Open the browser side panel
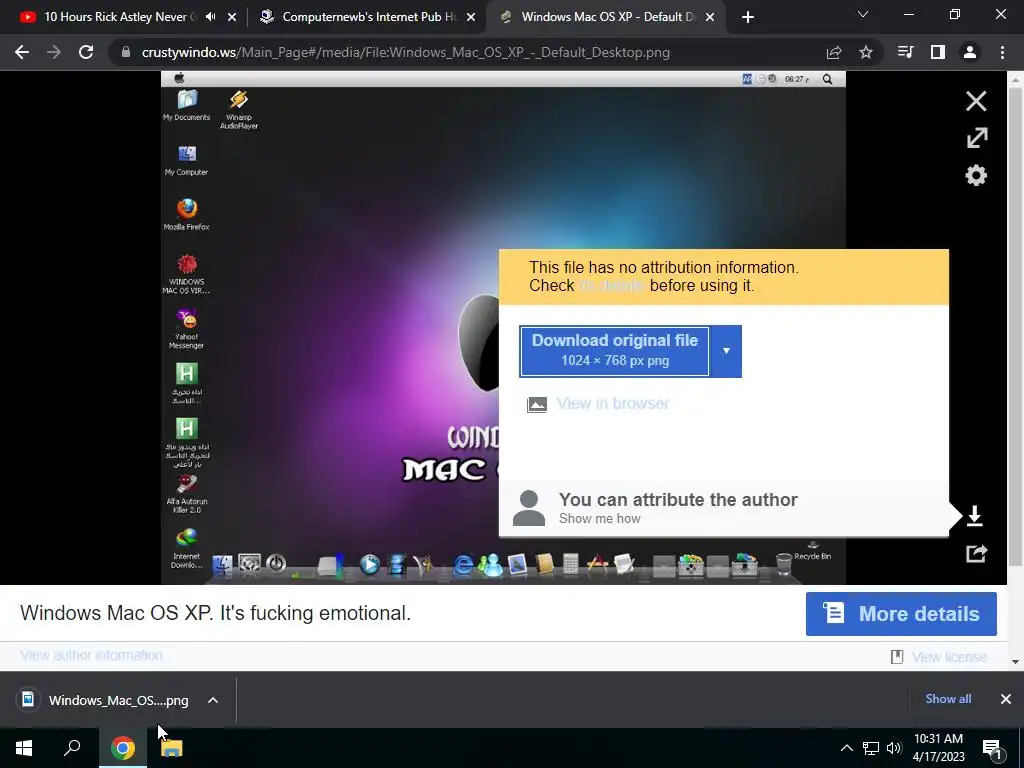Image resolution: width=1024 pixels, height=768 pixels. [x=938, y=52]
